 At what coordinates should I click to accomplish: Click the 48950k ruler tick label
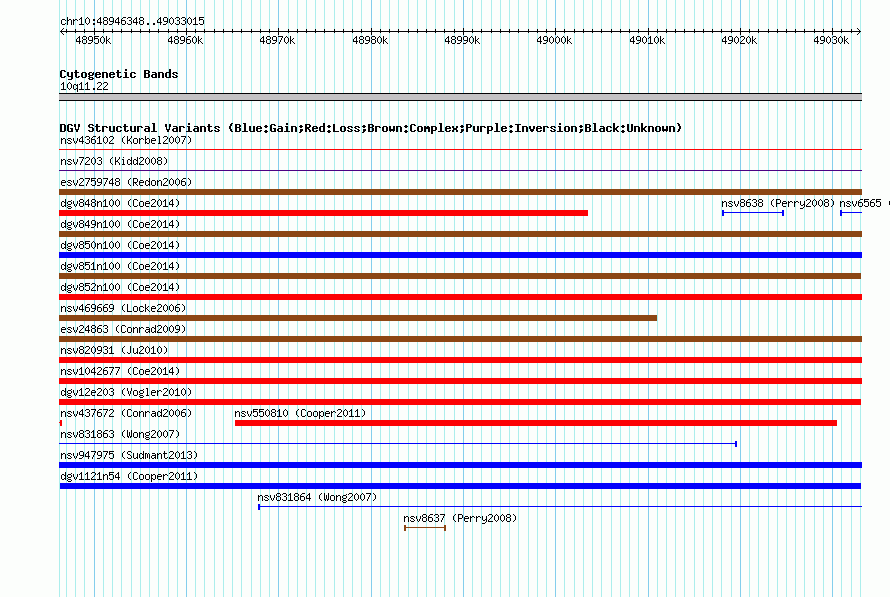[93, 40]
